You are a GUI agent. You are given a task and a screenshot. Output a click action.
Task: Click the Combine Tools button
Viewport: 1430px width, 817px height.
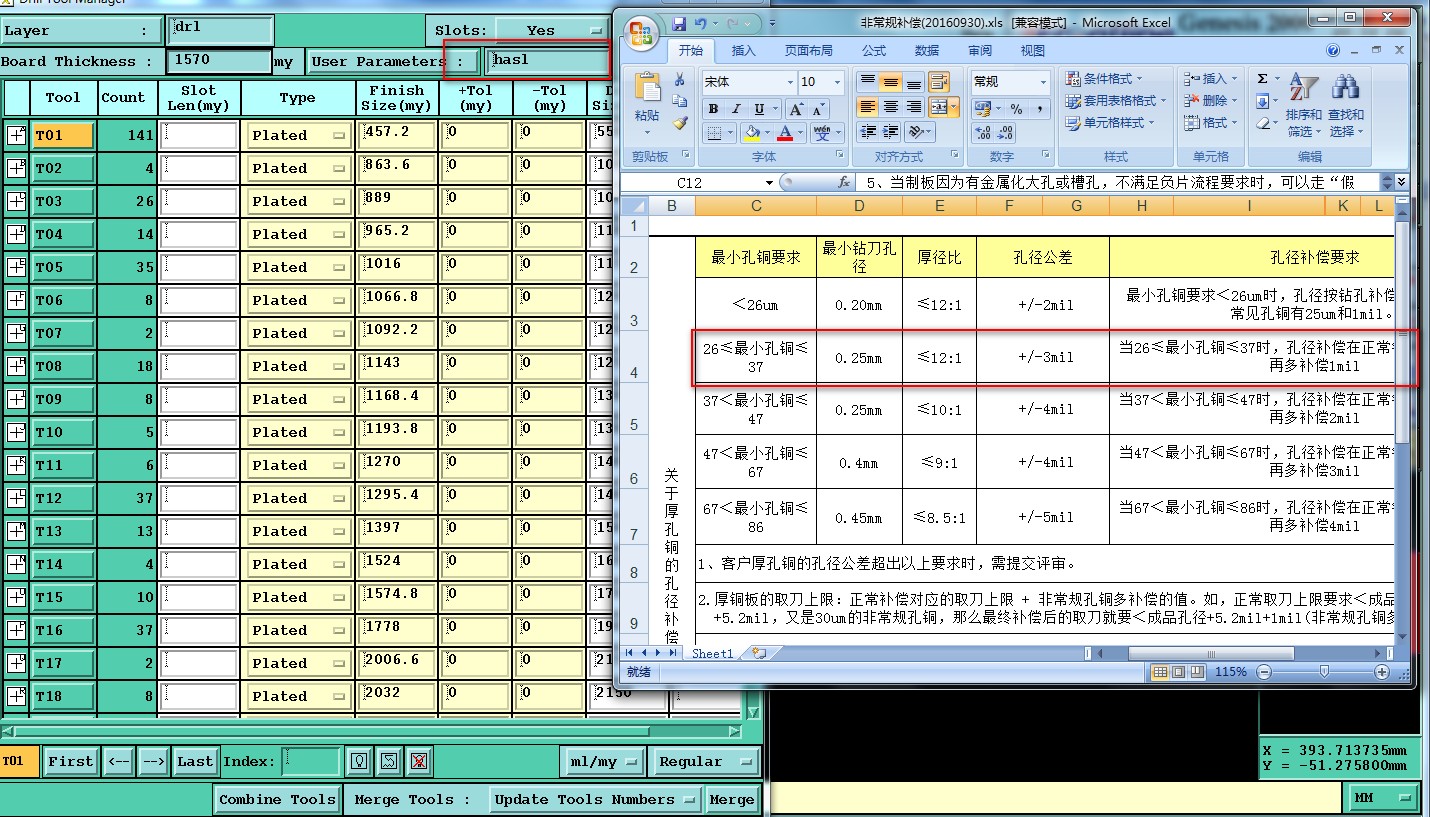[277, 800]
